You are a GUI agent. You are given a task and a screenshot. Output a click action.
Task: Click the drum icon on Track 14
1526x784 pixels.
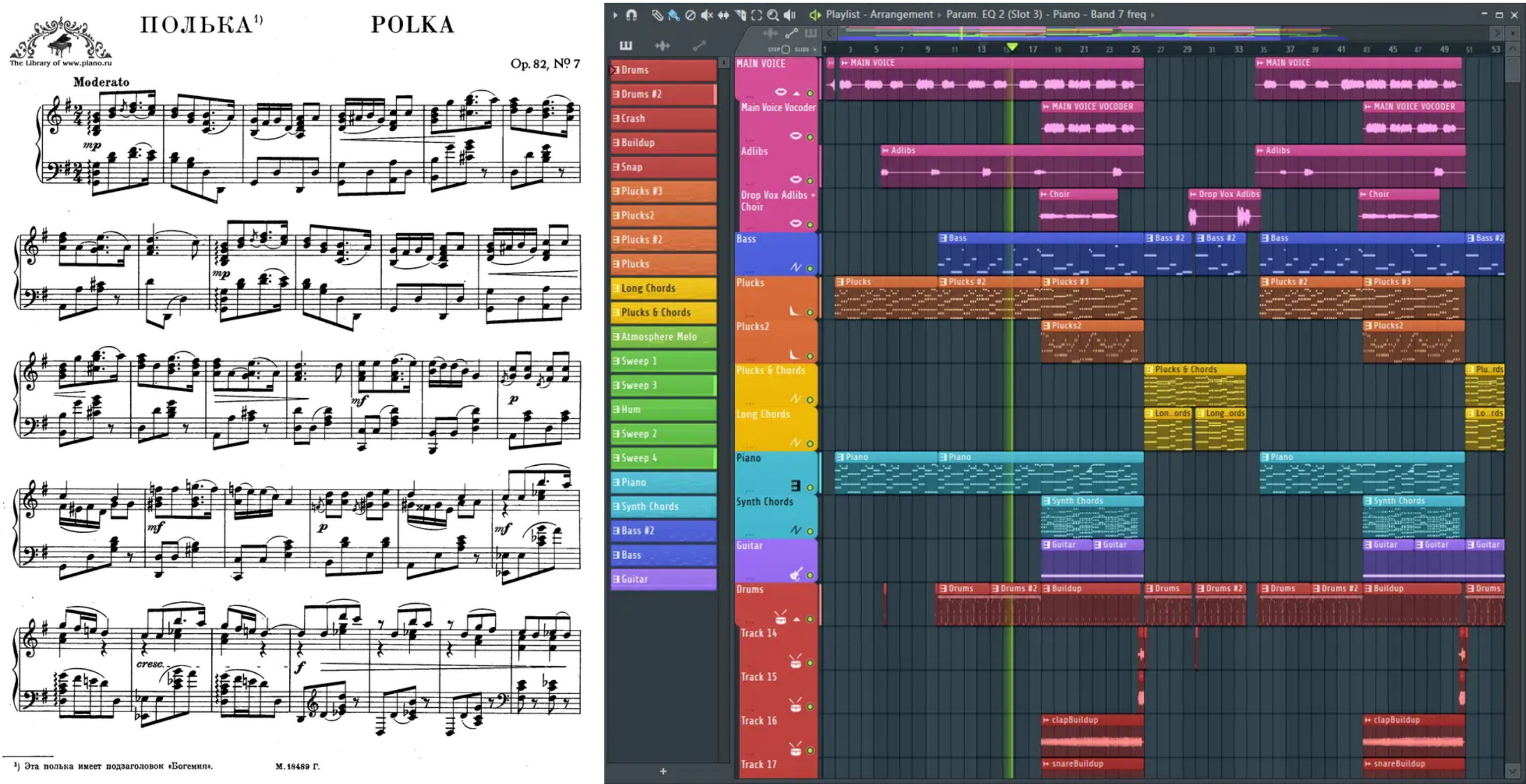pyautogui.click(x=796, y=661)
